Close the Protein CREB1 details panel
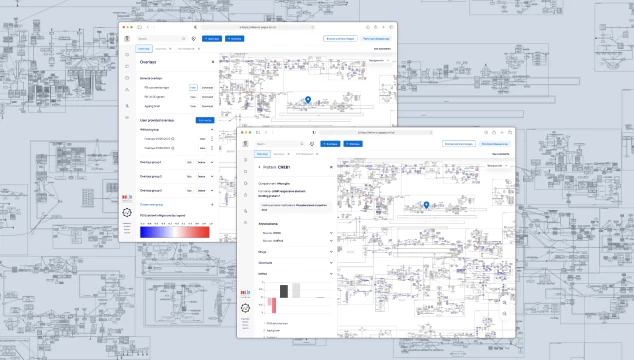 [331, 167]
